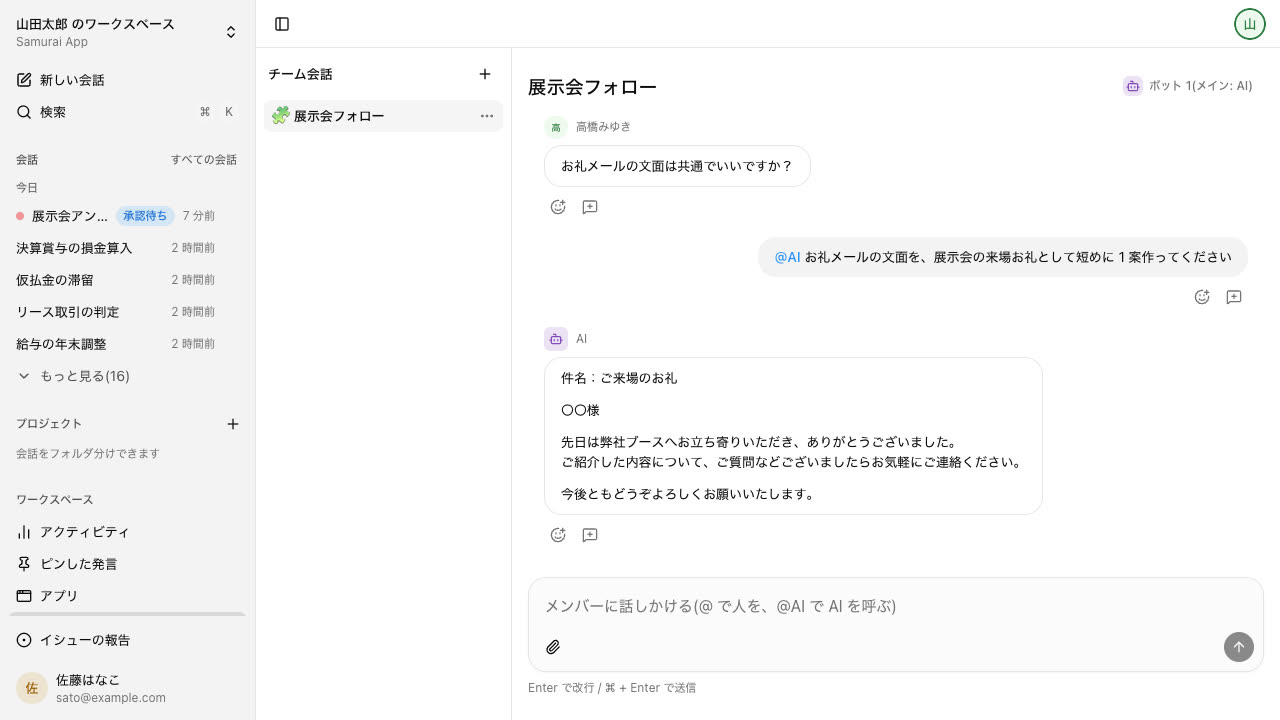Click the 承認待ち status badge

coord(145,216)
